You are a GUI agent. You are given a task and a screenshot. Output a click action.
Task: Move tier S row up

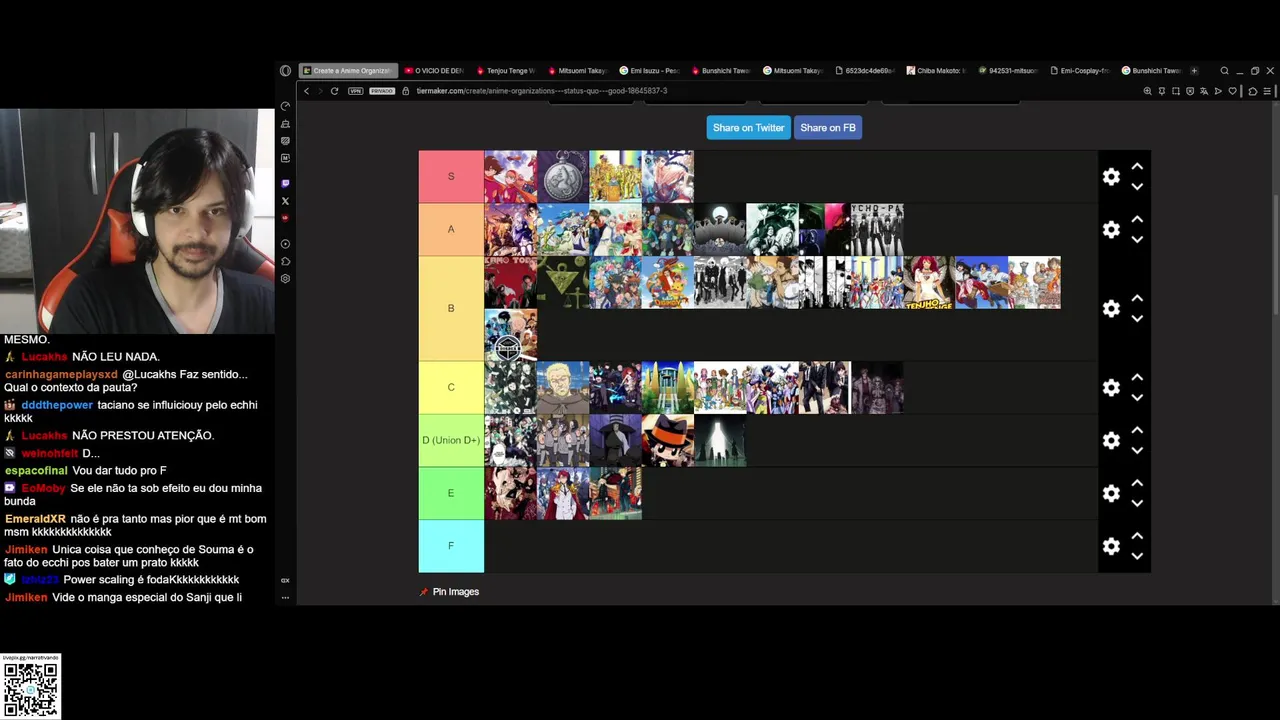pos(1137,167)
